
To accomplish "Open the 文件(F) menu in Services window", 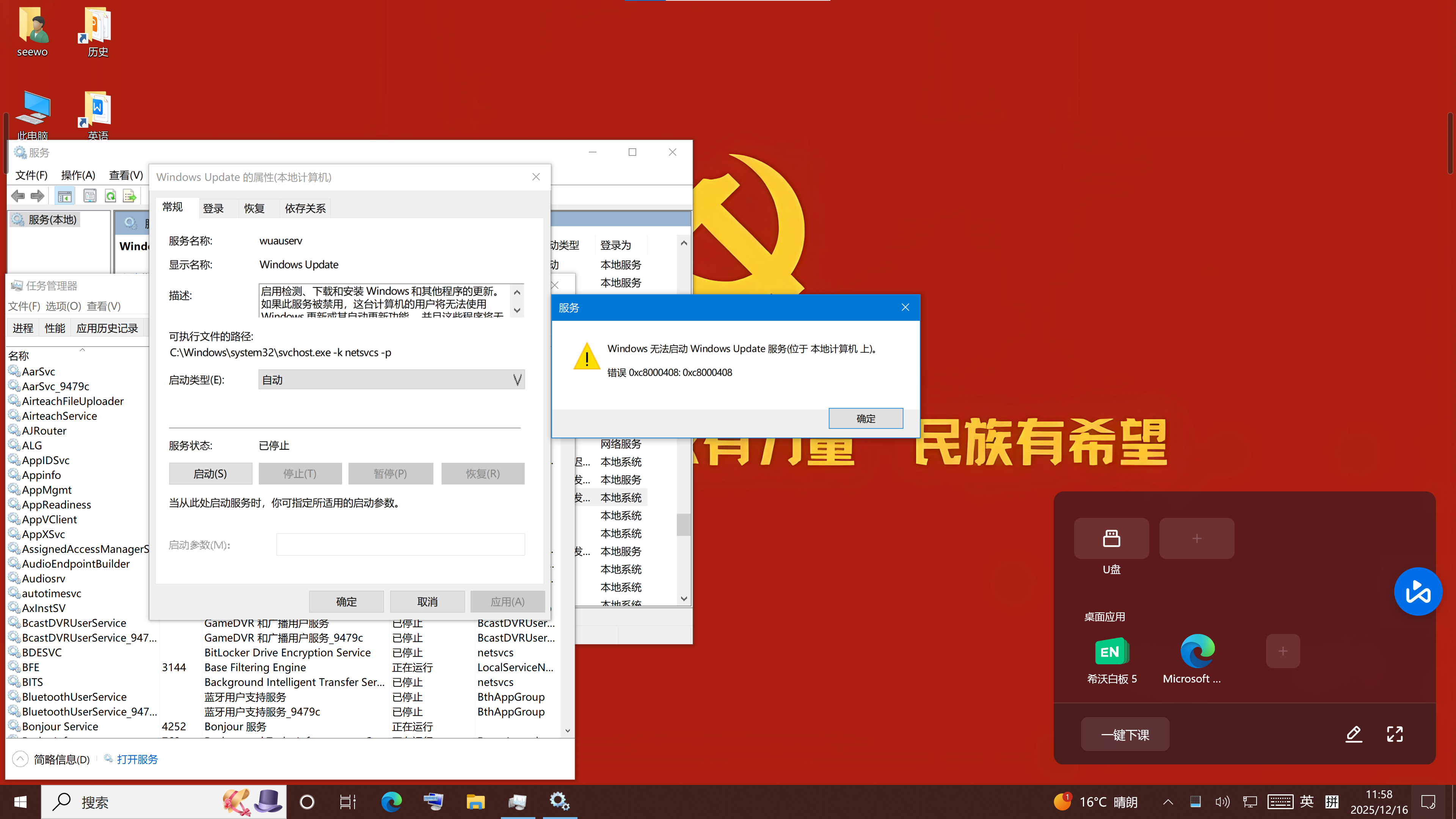I will coord(31,175).
